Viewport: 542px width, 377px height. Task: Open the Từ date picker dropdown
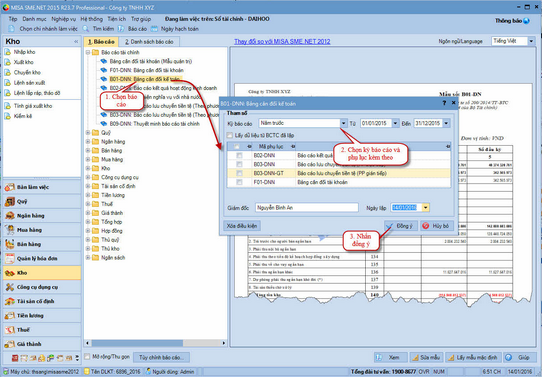(x=395, y=123)
